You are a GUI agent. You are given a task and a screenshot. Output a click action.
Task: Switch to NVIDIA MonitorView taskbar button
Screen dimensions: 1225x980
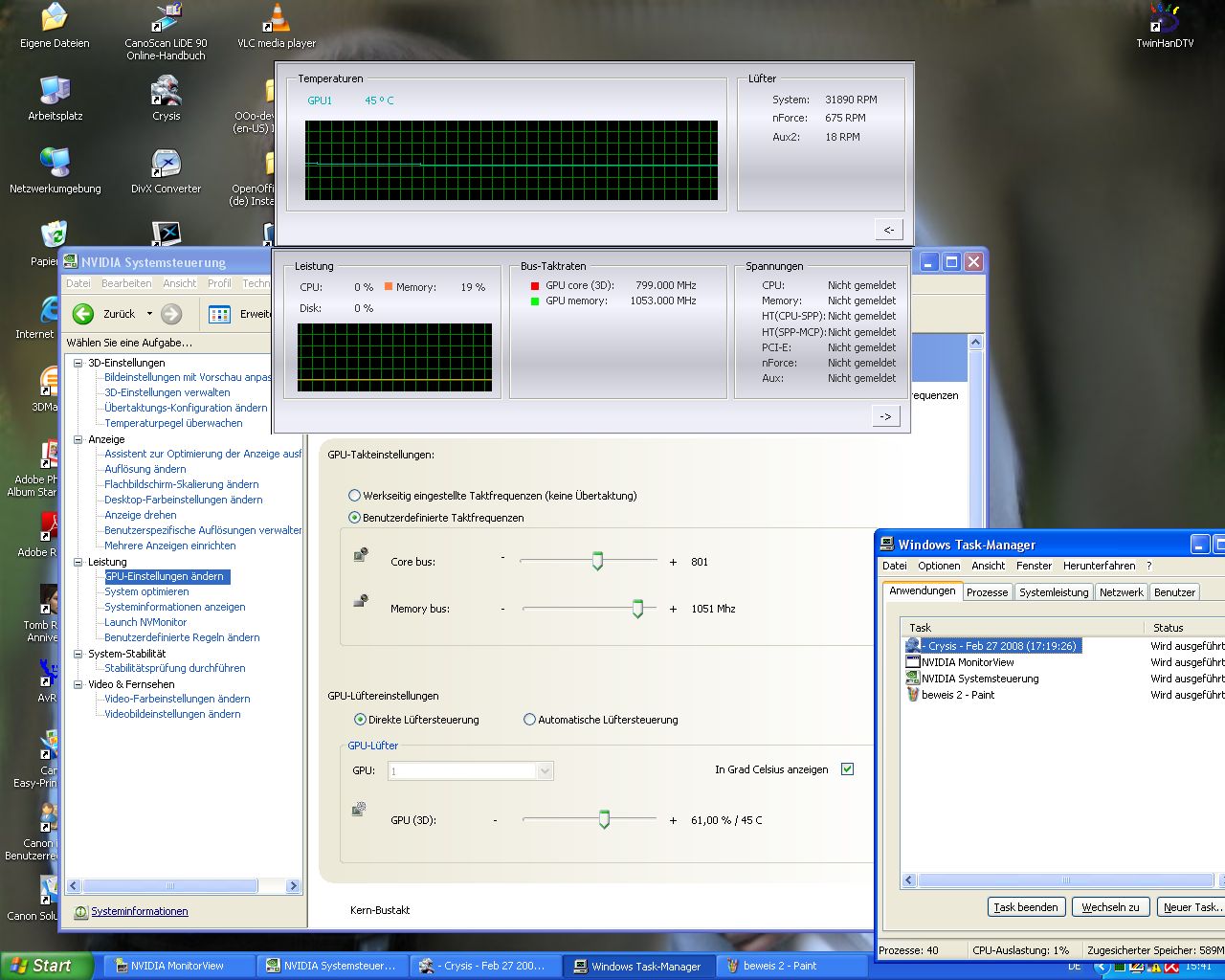click(179, 966)
